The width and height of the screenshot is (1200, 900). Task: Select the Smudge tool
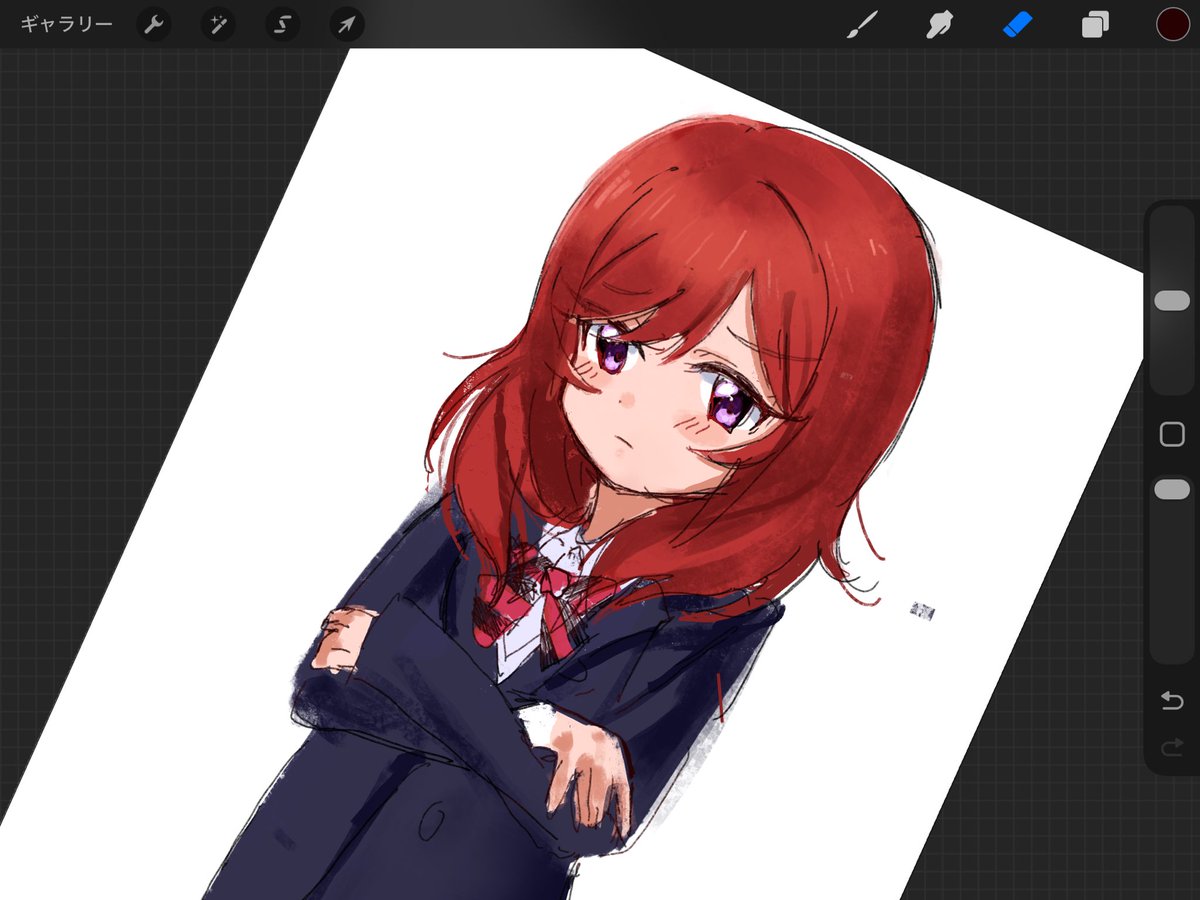(938, 24)
